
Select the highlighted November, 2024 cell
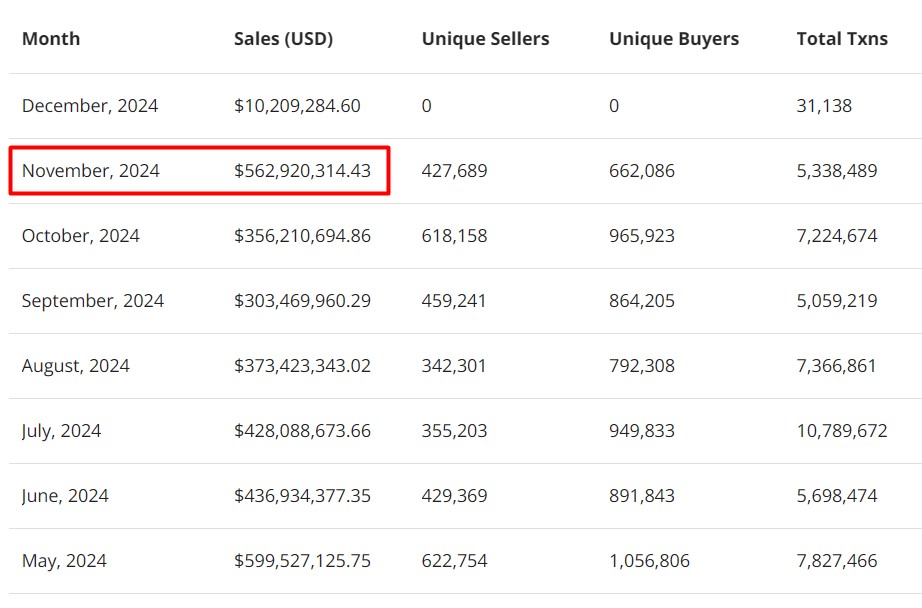(91, 171)
